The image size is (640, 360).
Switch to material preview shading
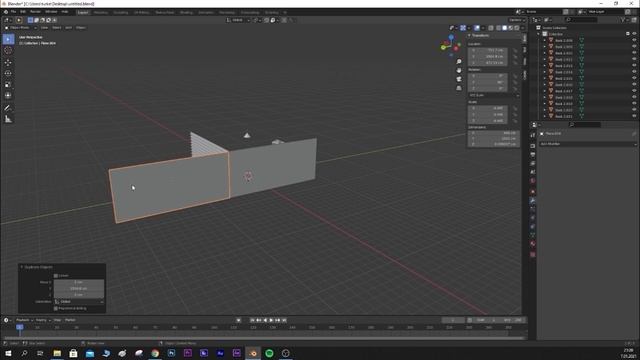click(511, 28)
